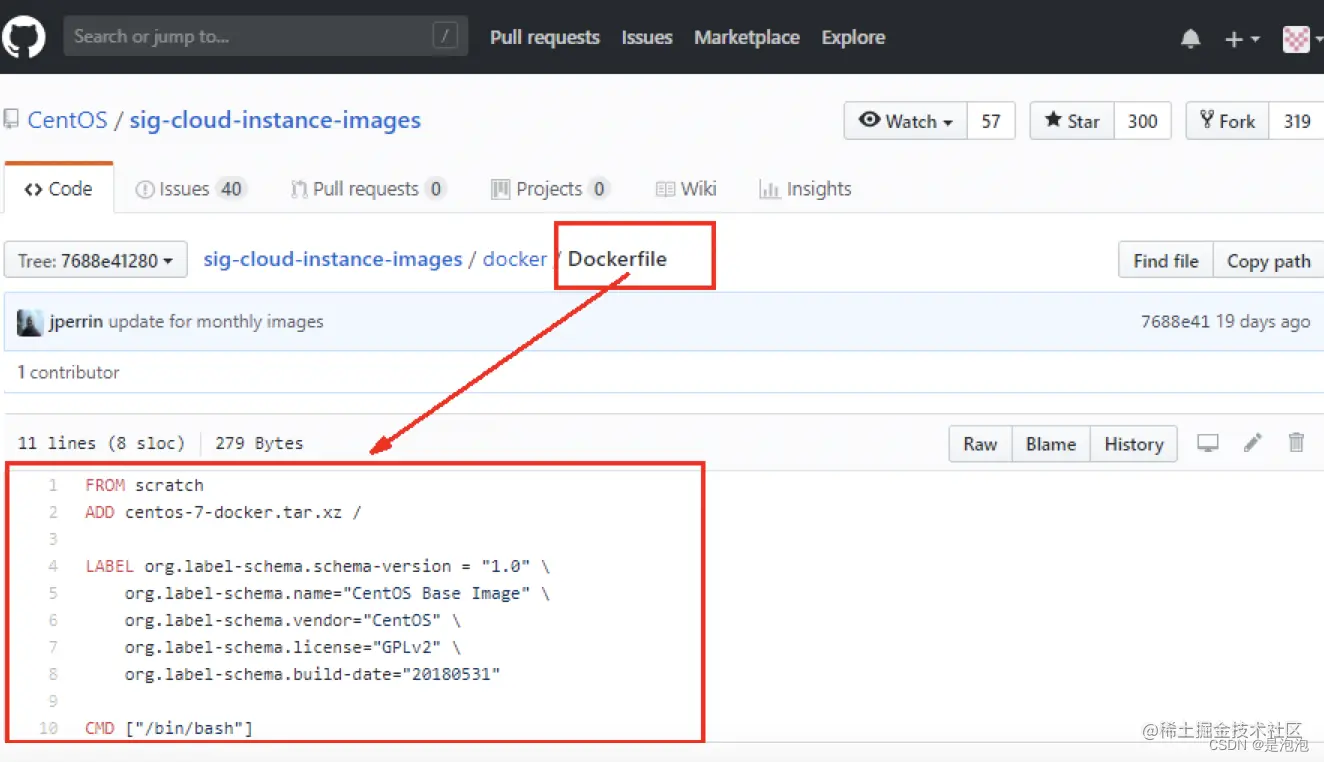Viewport: 1324px width, 762px height.
Task: Switch to the Projects tab
Action: click(549, 189)
